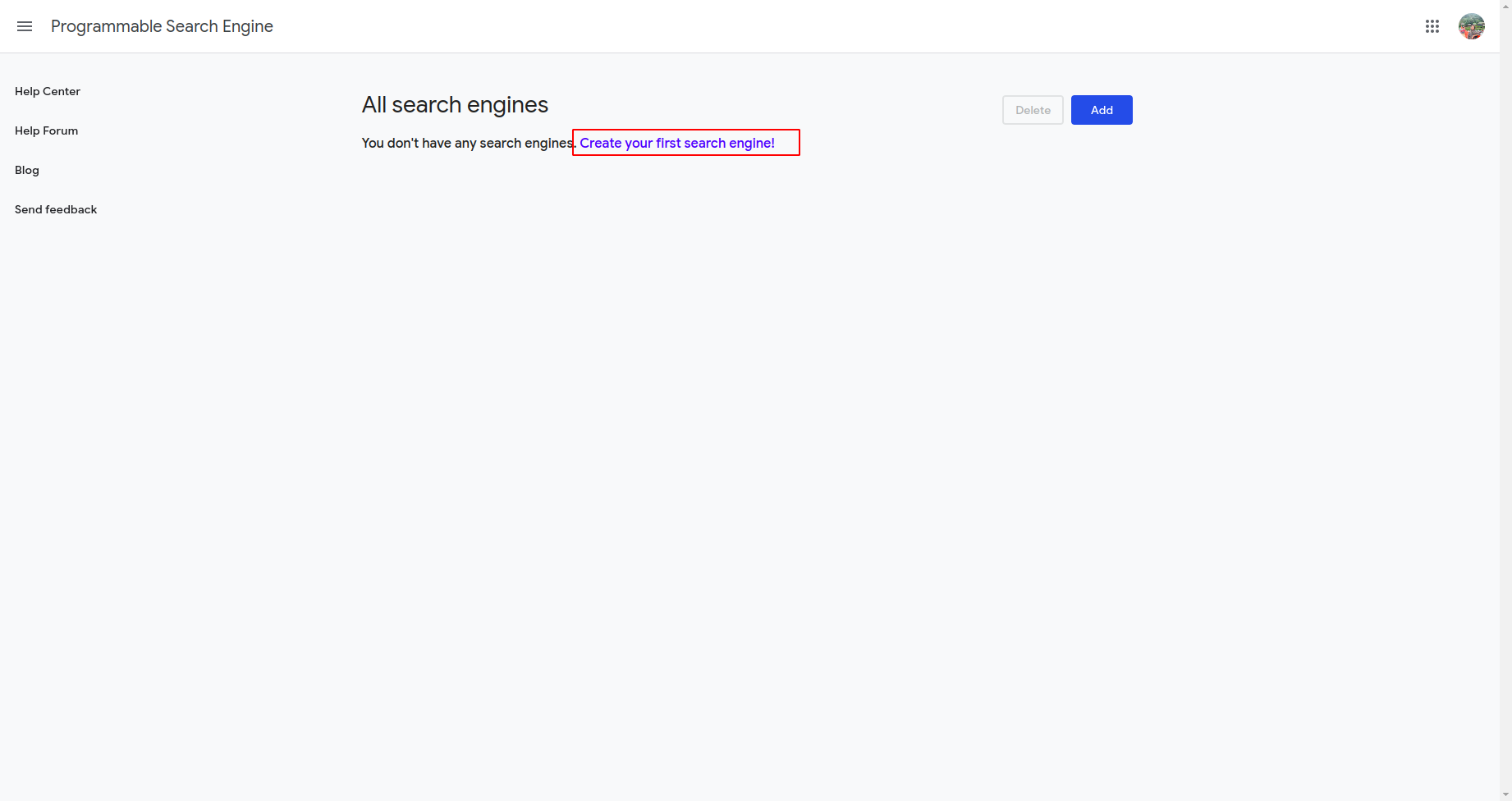Add a new search engine
The width and height of the screenshot is (1512, 801).
click(x=1102, y=110)
